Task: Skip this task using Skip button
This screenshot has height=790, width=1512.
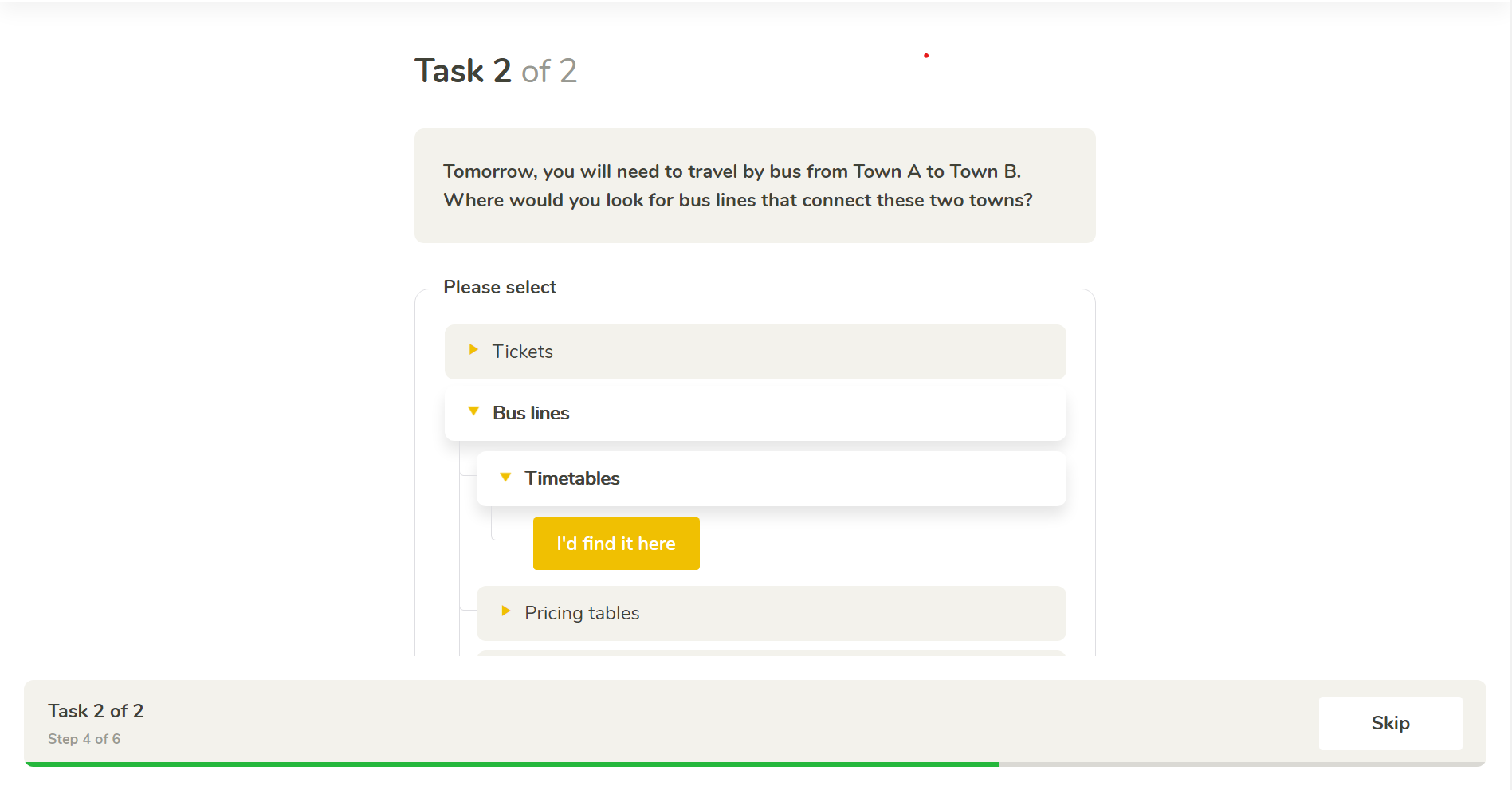Action: point(1390,723)
